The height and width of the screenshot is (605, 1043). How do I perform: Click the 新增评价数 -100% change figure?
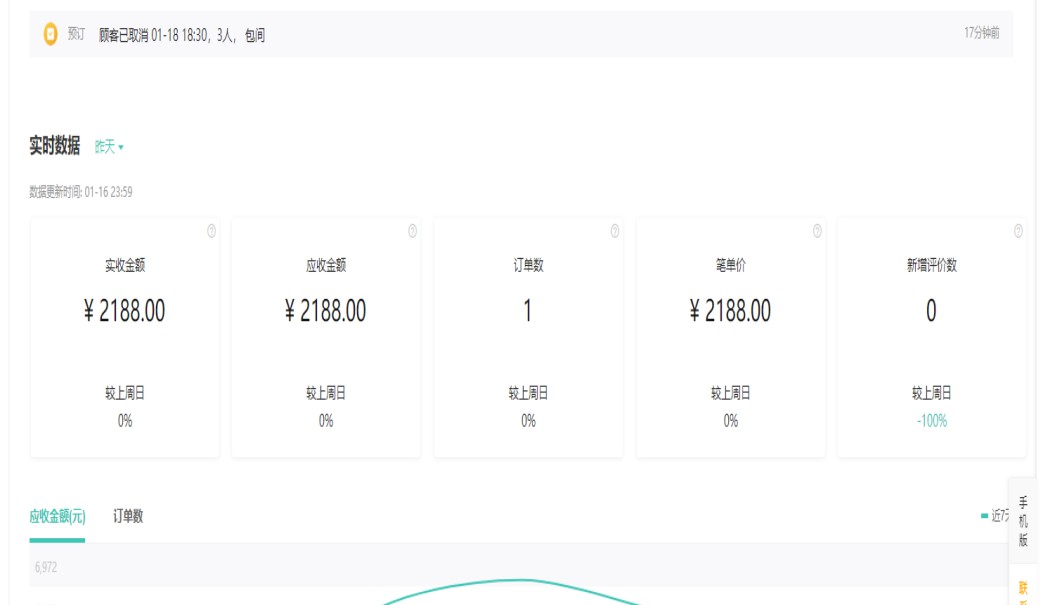931,421
